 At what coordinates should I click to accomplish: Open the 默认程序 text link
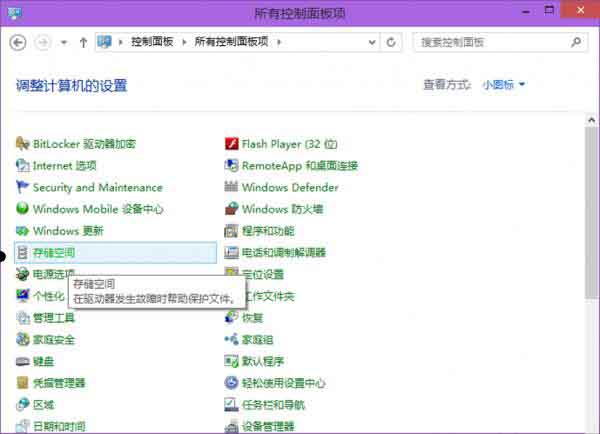click(263, 361)
